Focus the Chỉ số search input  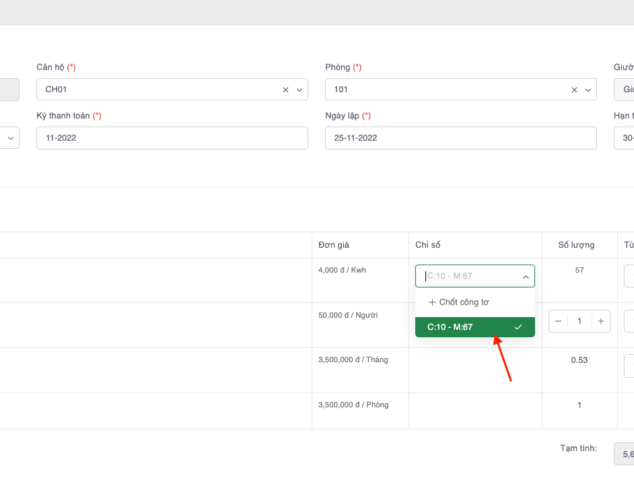[x=465, y=277]
